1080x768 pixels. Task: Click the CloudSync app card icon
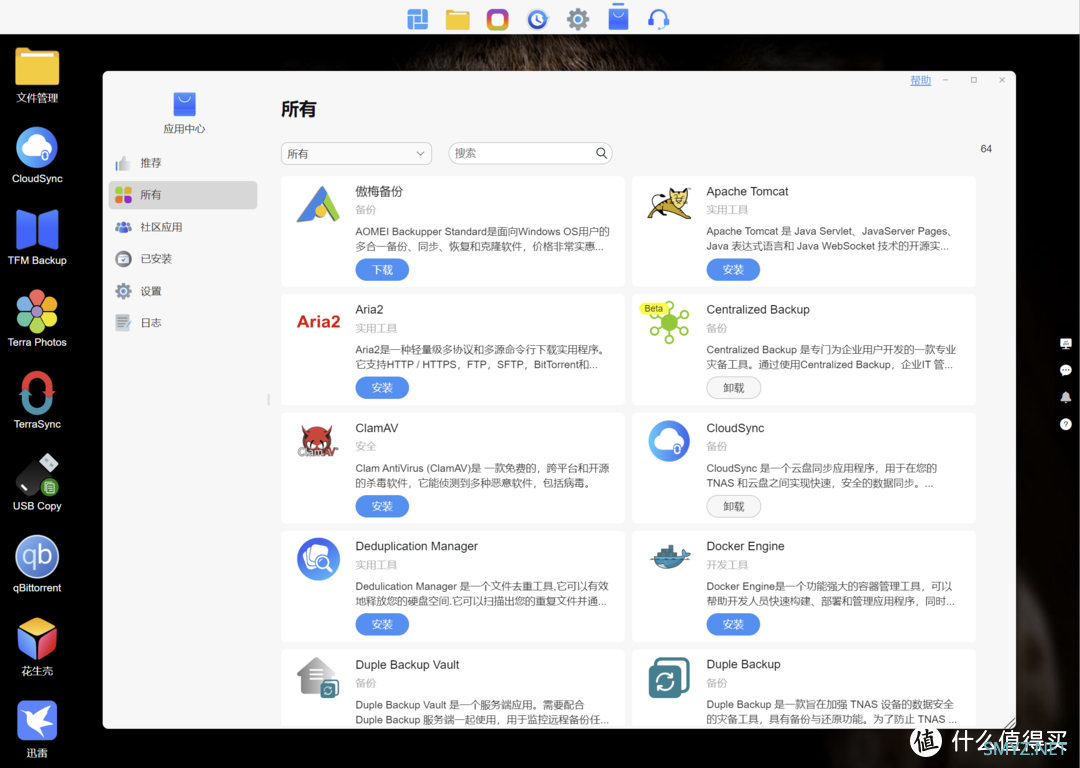tap(669, 441)
